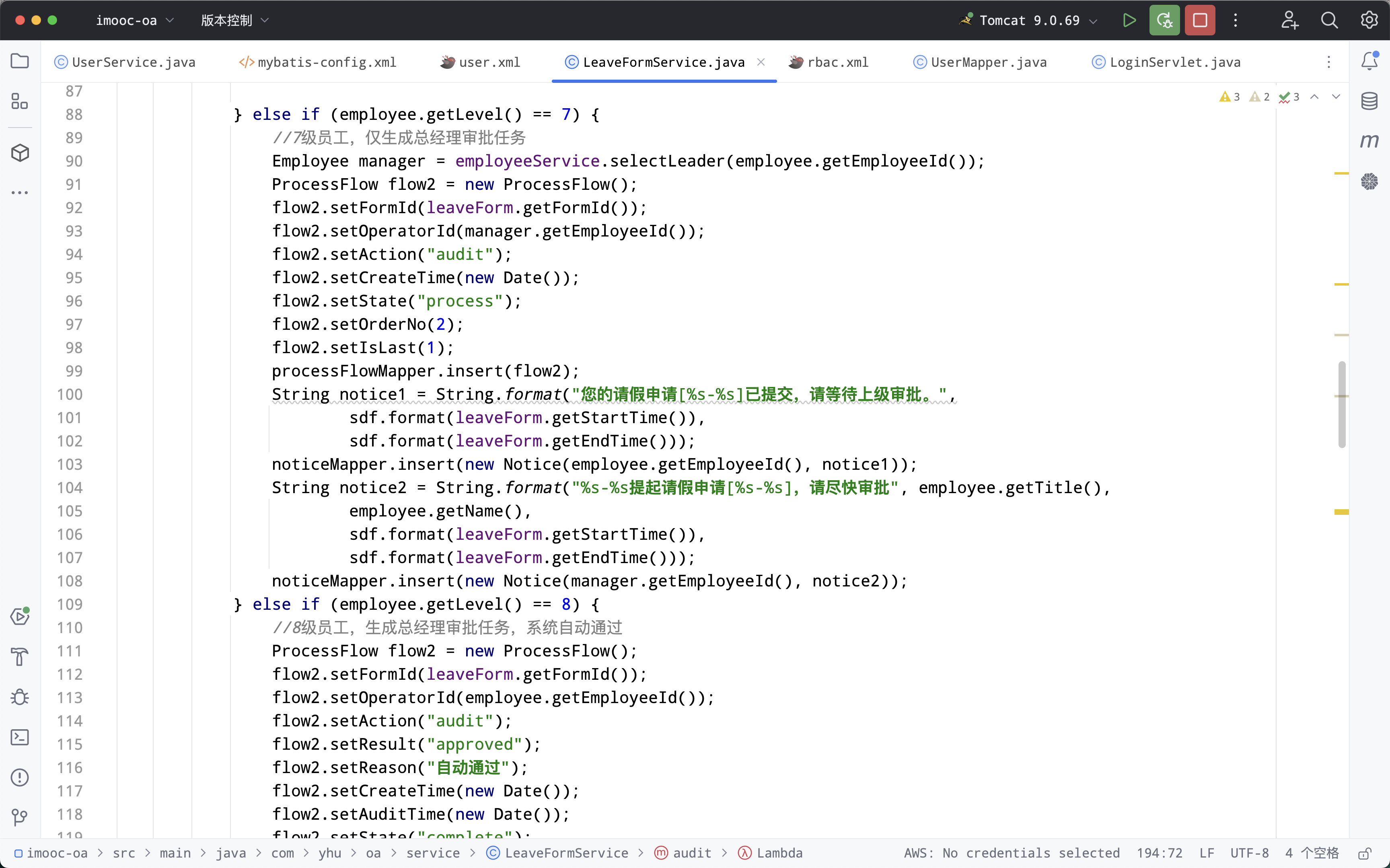Click the first warnings count indicator
Viewport: 1390px width, 868px height.
click(x=1229, y=97)
